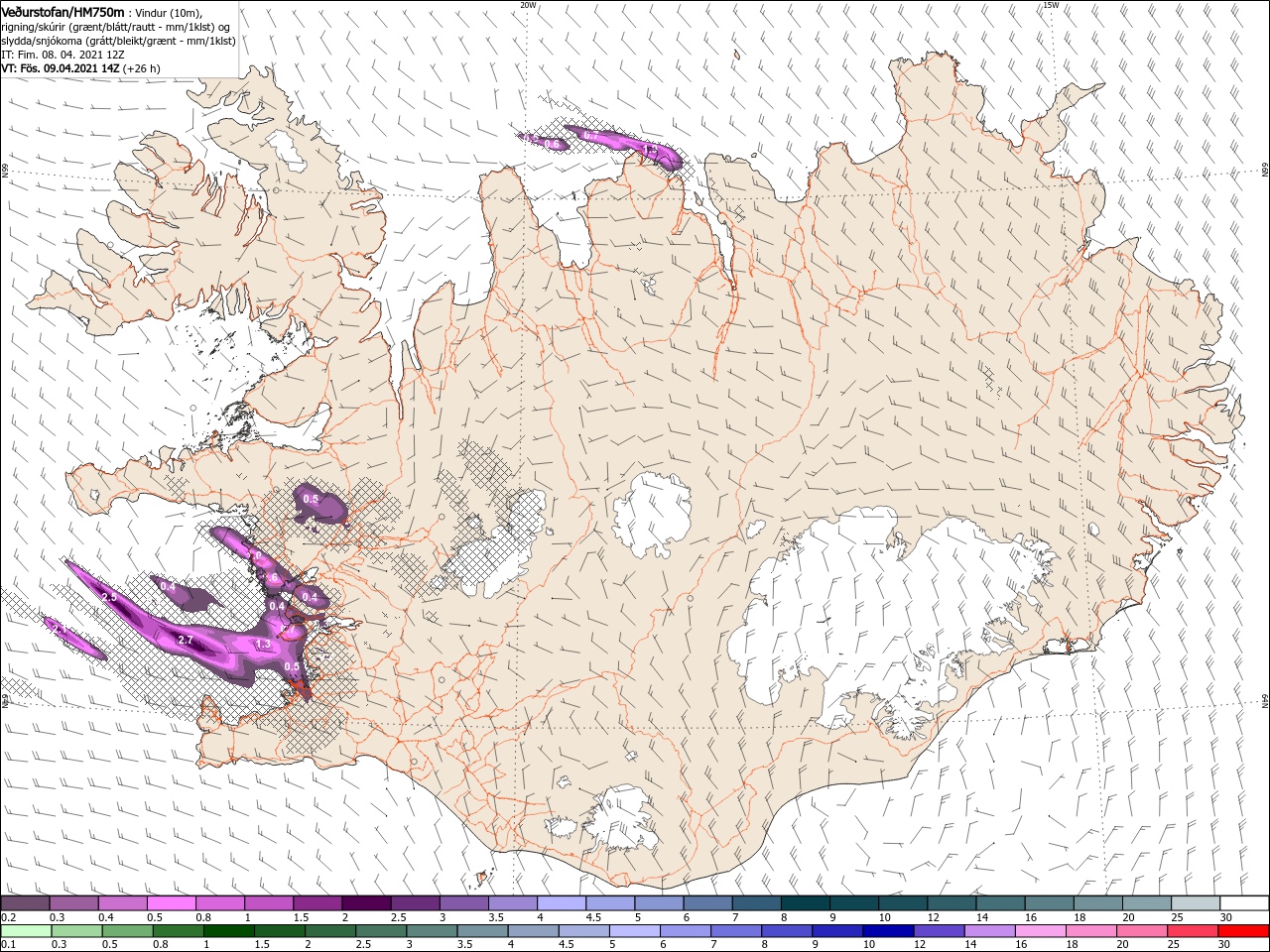1270x952 pixels.
Task: Click the white snow swatch after the 30 label
Action: point(1244,902)
